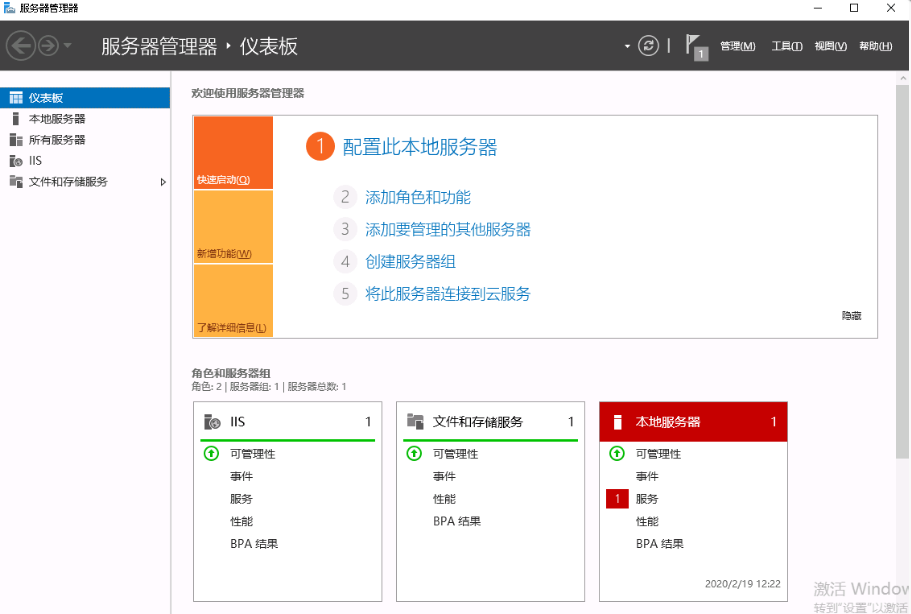This screenshot has width=911, height=614.
Task: Open dropdown arrow beside refresh icon
Action: [x=628, y=46]
